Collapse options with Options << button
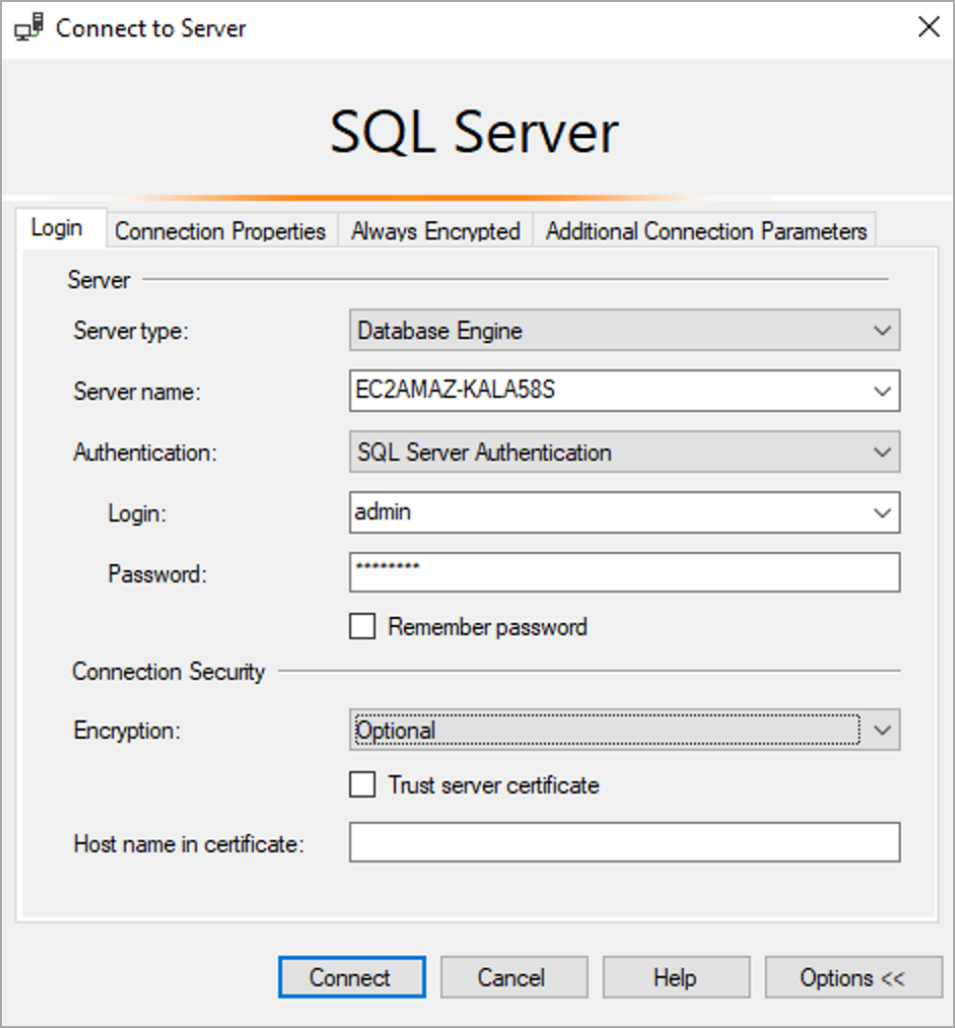955x1028 pixels. (853, 978)
